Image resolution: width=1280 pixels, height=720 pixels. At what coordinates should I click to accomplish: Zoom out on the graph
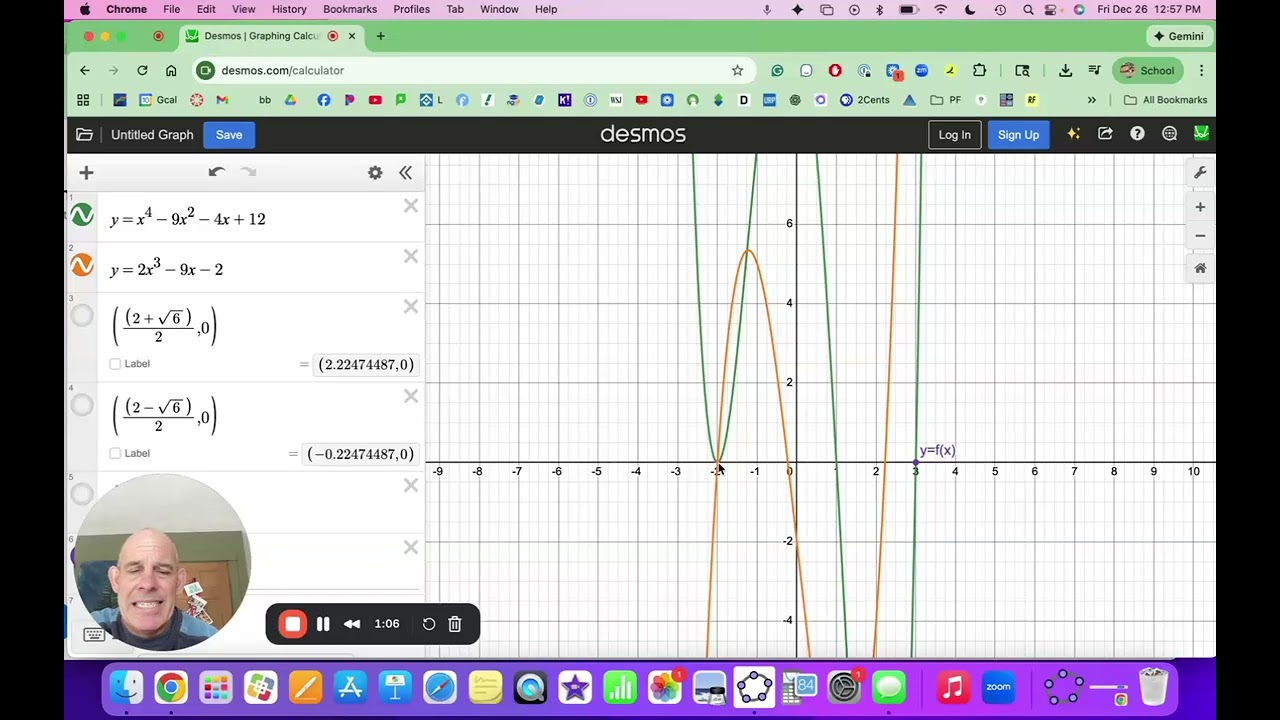coord(1200,236)
